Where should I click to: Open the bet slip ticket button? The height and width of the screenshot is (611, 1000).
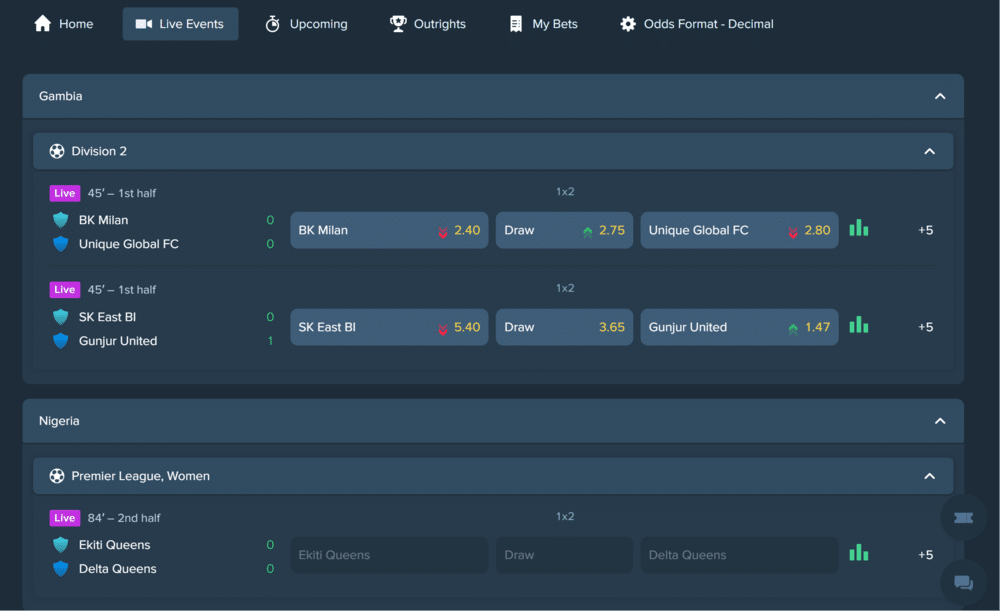click(963, 518)
